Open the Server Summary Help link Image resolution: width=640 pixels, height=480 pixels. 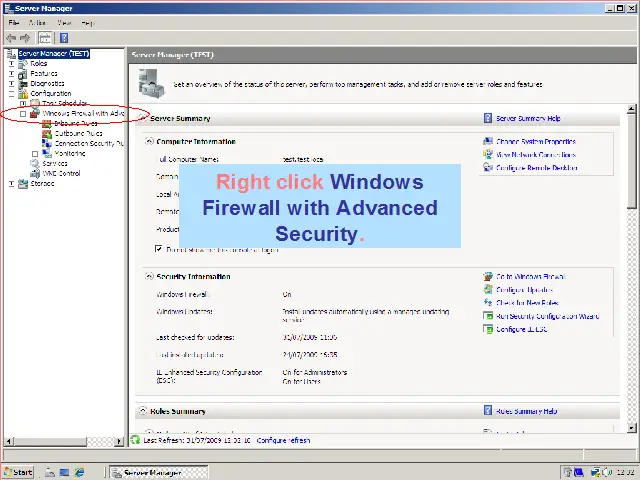[528, 118]
